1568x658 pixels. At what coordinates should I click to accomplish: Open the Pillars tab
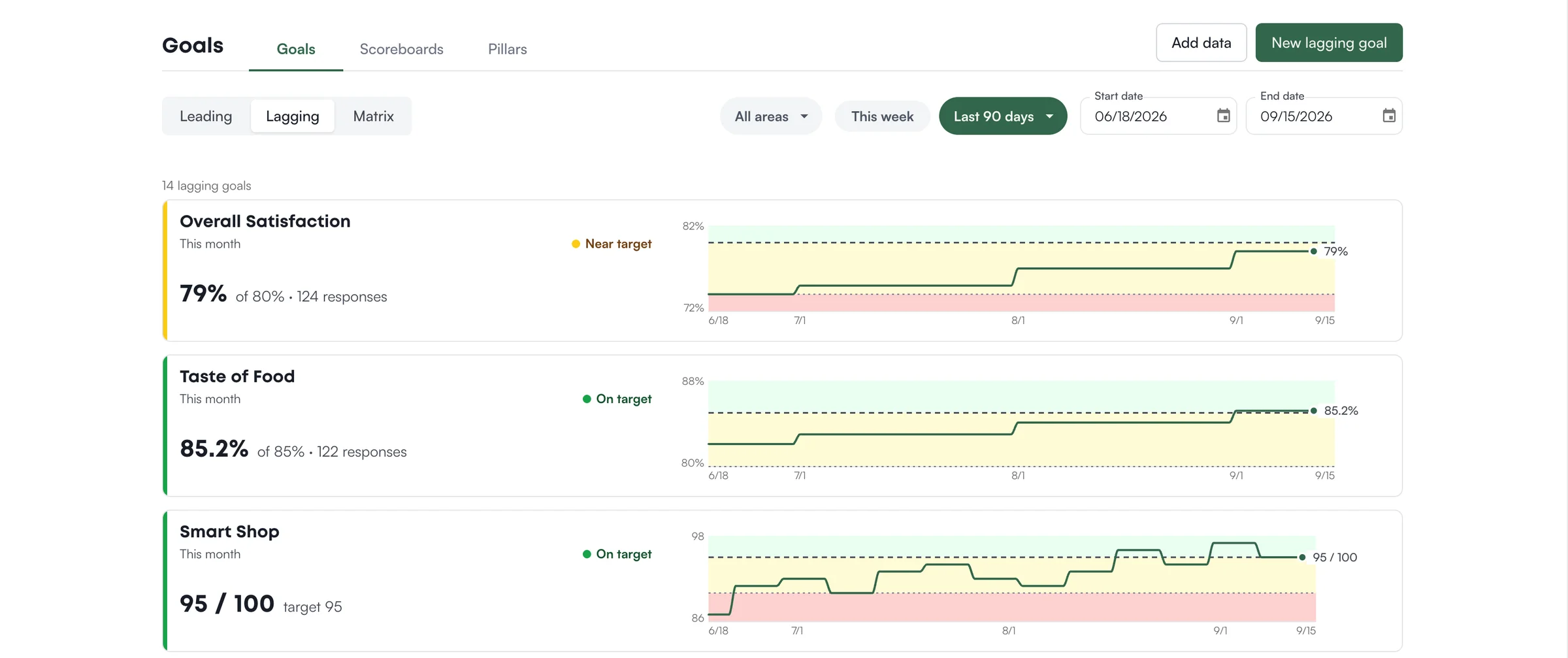pos(507,49)
